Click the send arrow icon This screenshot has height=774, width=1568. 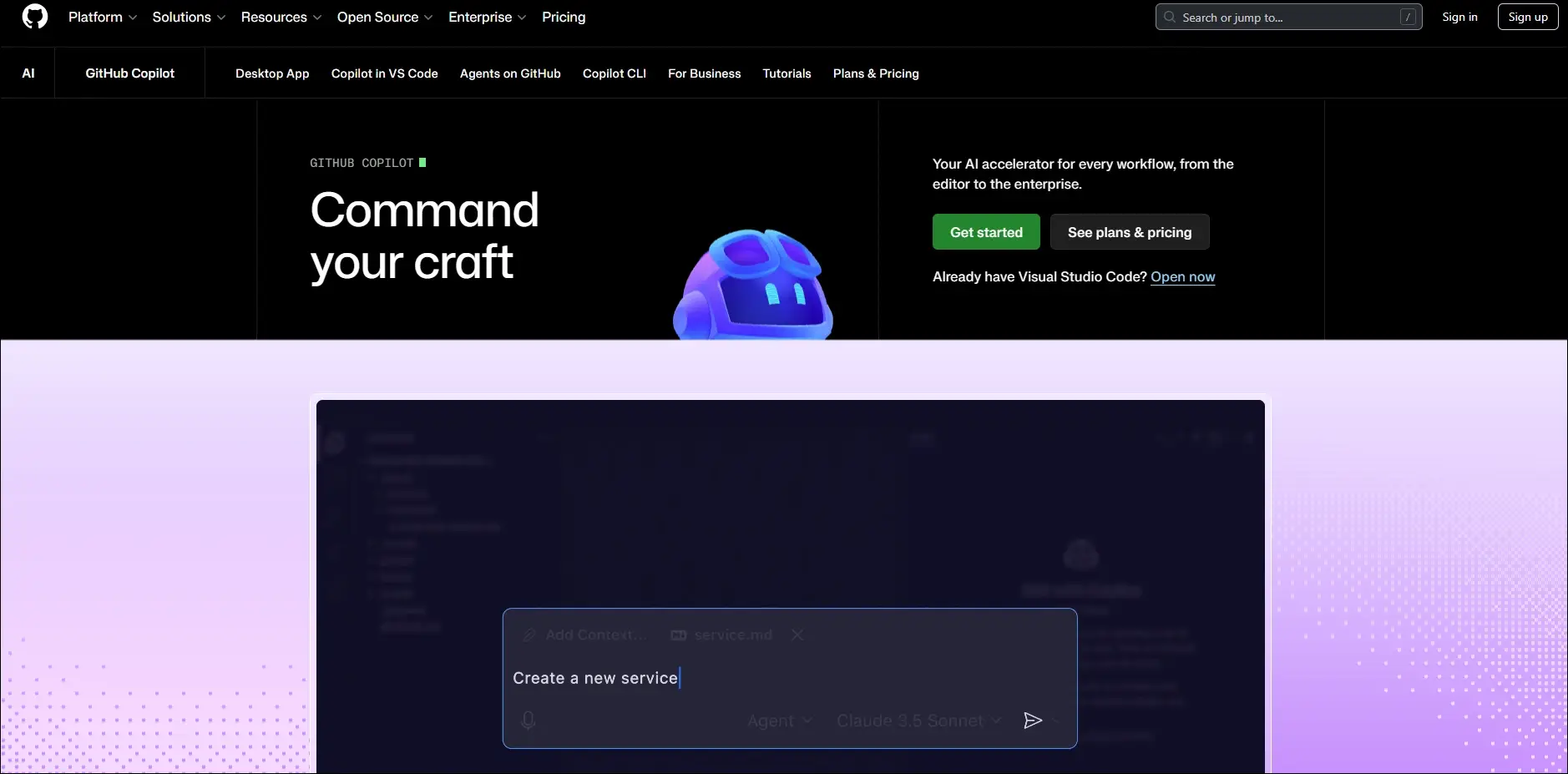point(1033,721)
